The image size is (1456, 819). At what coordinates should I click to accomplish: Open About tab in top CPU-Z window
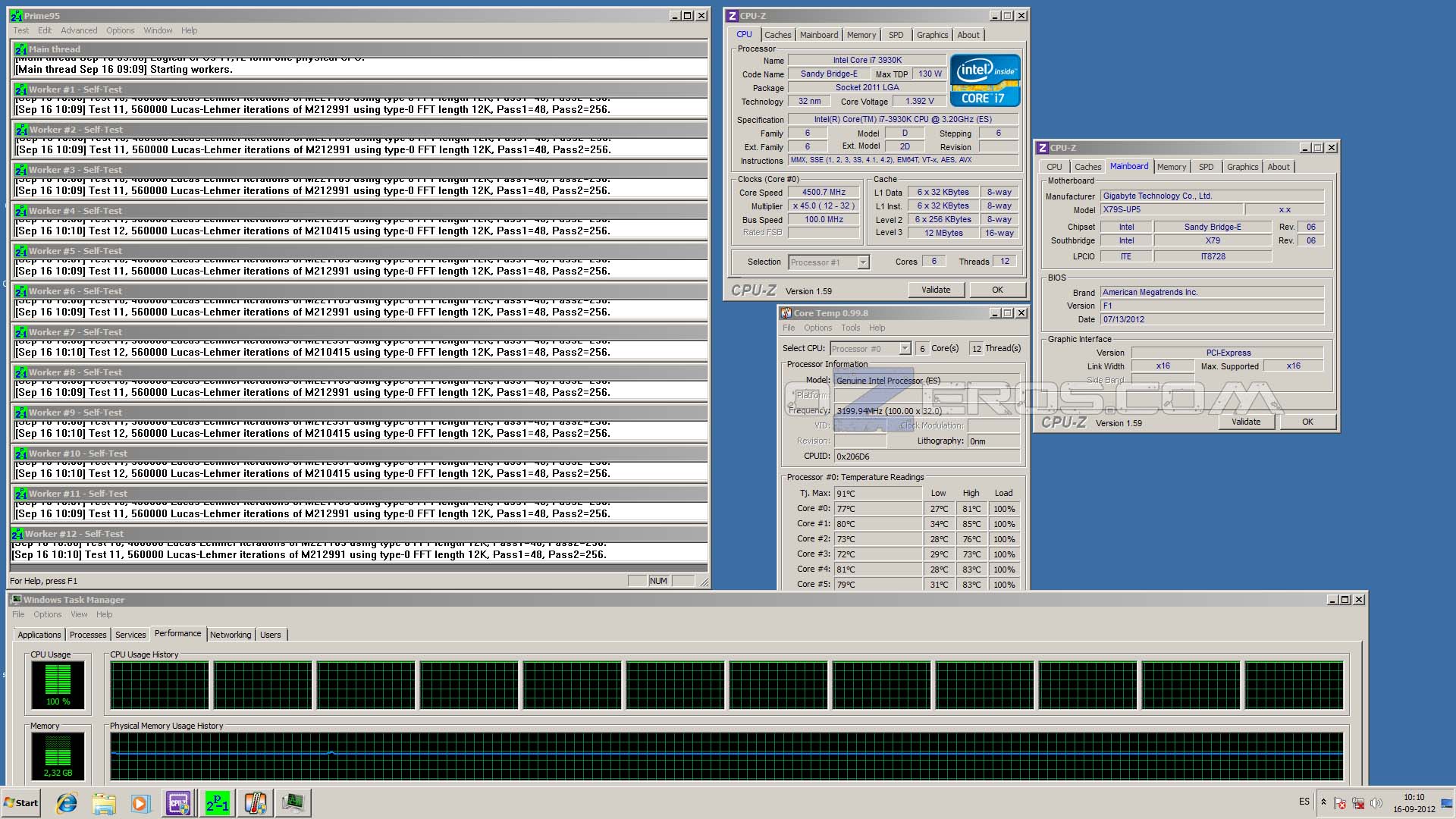[x=968, y=35]
